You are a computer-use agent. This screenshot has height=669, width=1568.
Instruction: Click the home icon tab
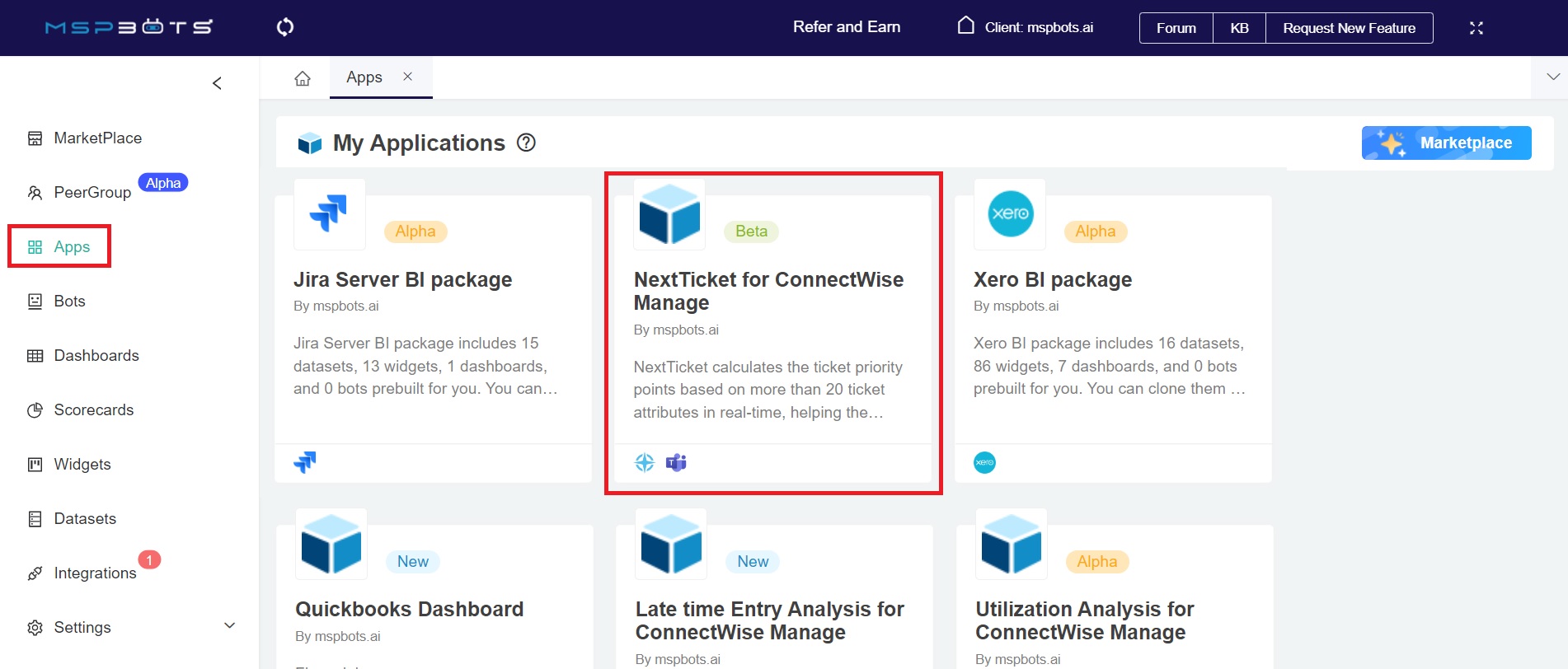[x=303, y=78]
